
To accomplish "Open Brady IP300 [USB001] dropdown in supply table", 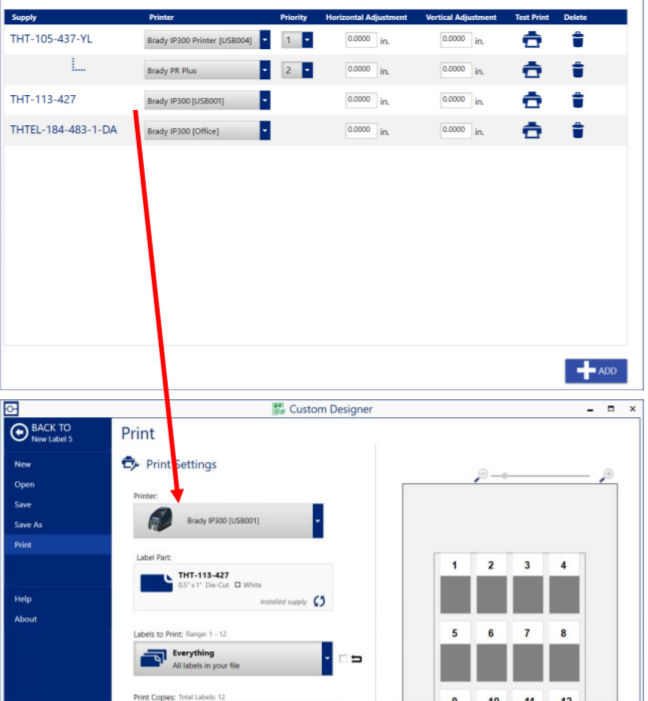I will point(265,100).
